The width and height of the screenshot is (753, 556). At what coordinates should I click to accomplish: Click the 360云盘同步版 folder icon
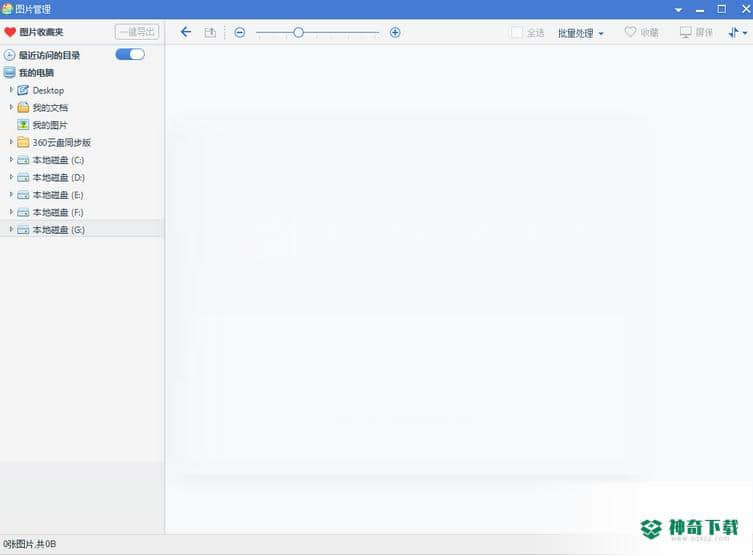23,142
